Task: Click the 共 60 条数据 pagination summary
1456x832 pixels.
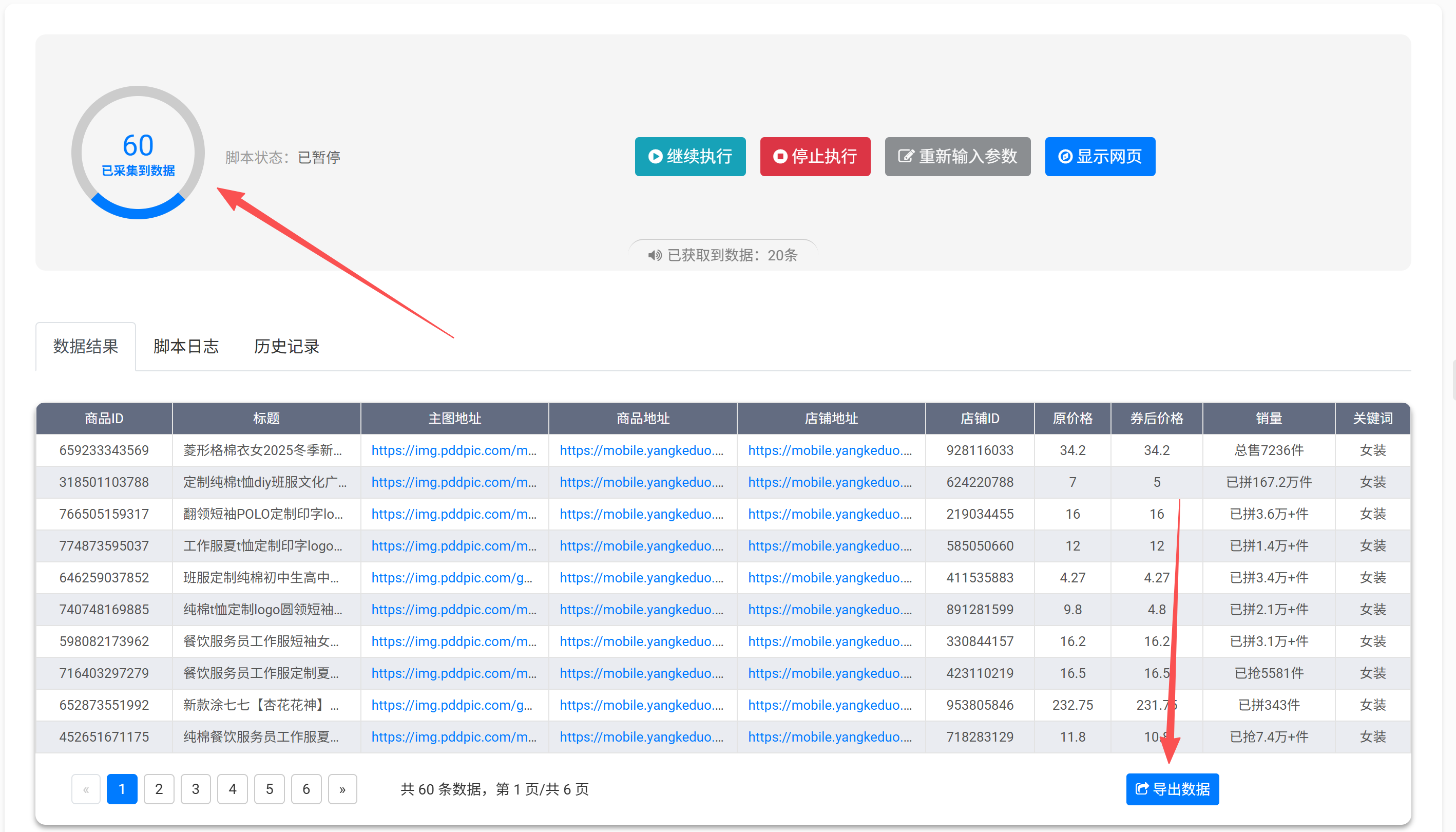Action: (x=494, y=790)
